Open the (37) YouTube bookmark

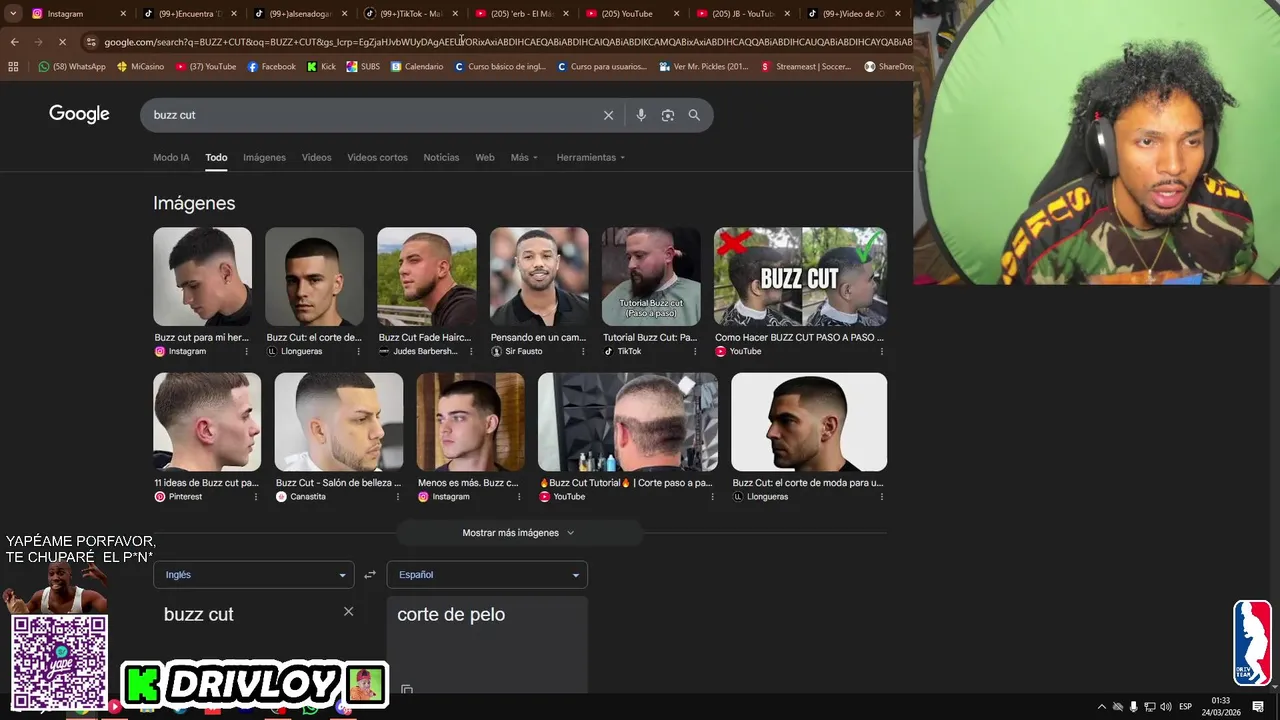[x=206, y=67]
